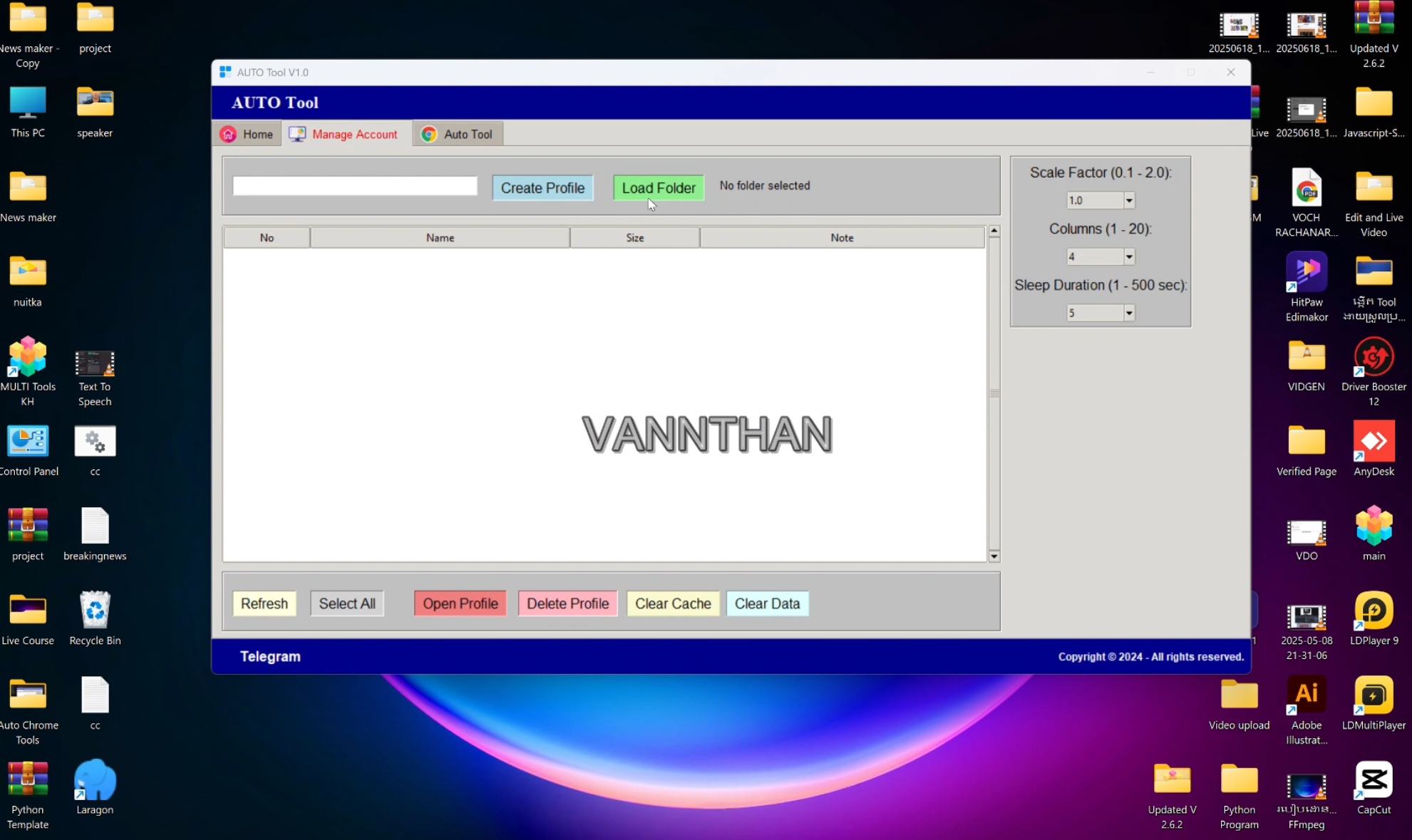Image resolution: width=1412 pixels, height=840 pixels.
Task: Select the MULTI Tools KH icon
Action: (28, 358)
